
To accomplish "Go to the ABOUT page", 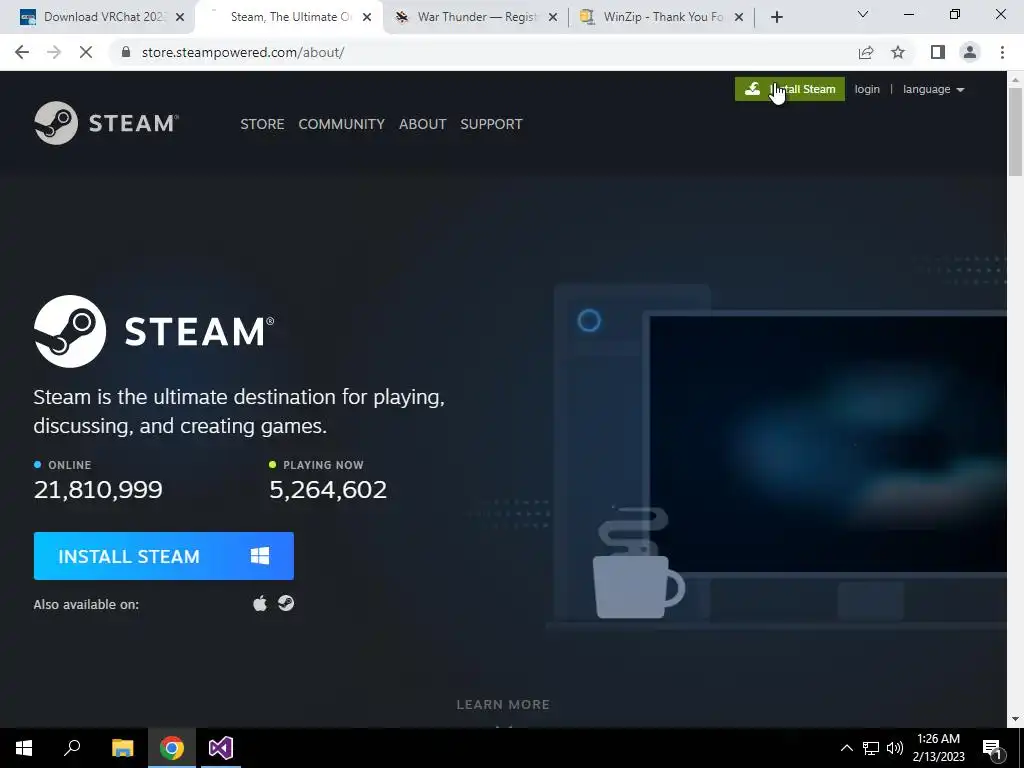I will point(423,124).
